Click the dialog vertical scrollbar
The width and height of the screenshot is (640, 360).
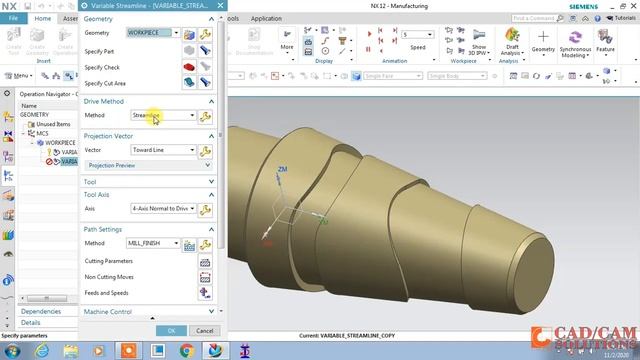(x=221, y=135)
